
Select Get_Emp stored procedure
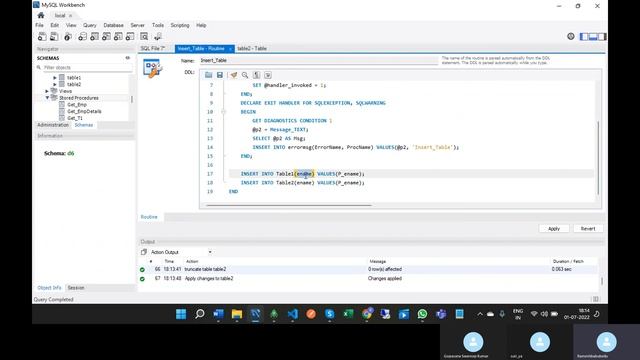[x=77, y=105]
